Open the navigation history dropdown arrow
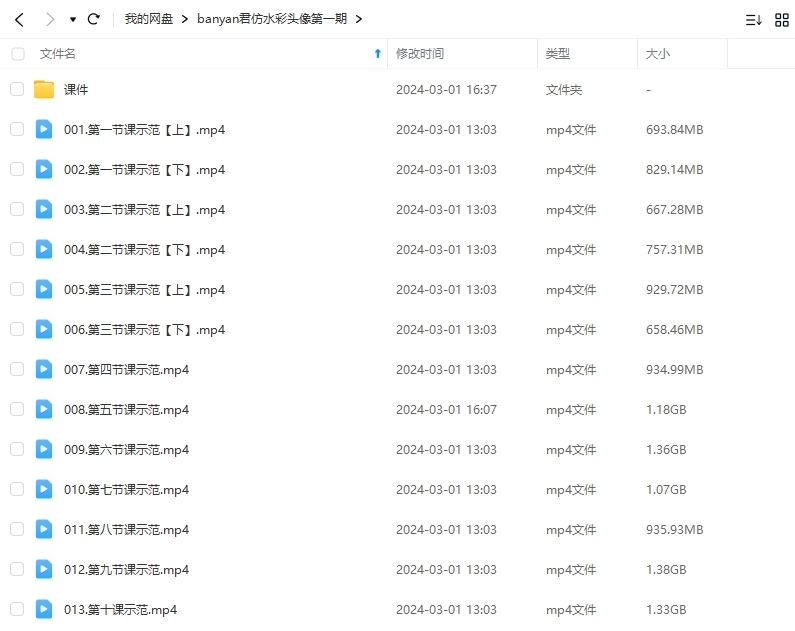This screenshot has width=795, height=631. click(73, 20)
